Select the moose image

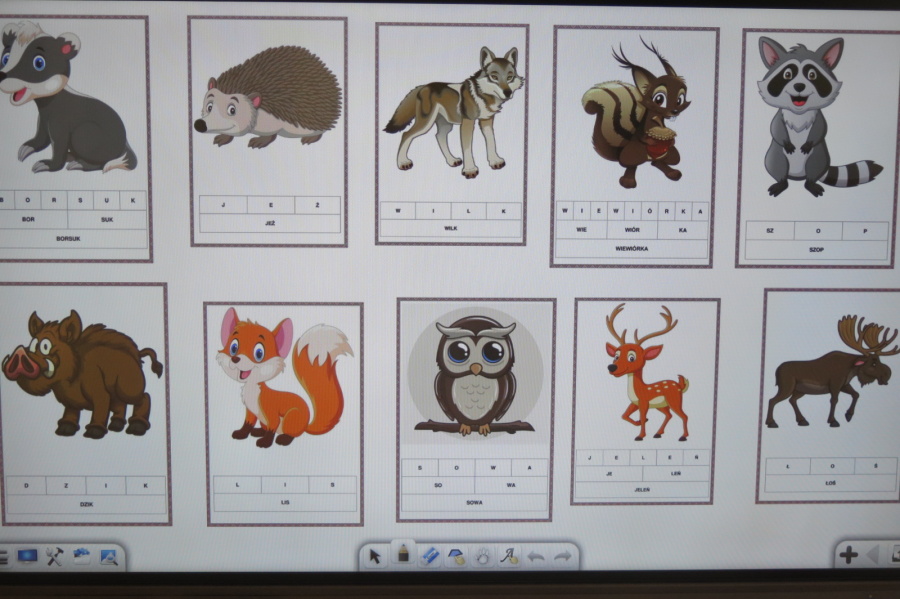pyautogui.click(x=832, y=371)
